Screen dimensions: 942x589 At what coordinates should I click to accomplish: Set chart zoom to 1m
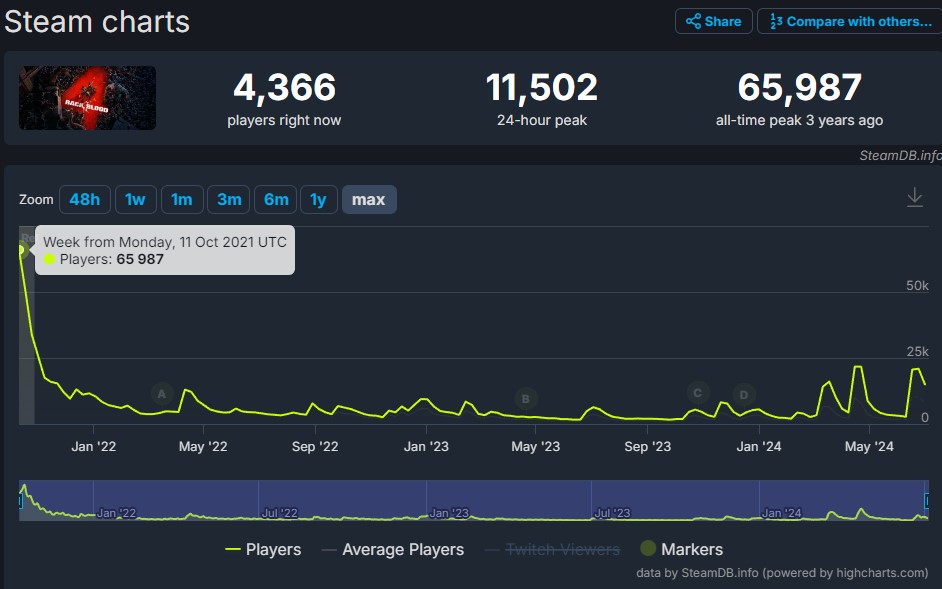click(181, 200)
